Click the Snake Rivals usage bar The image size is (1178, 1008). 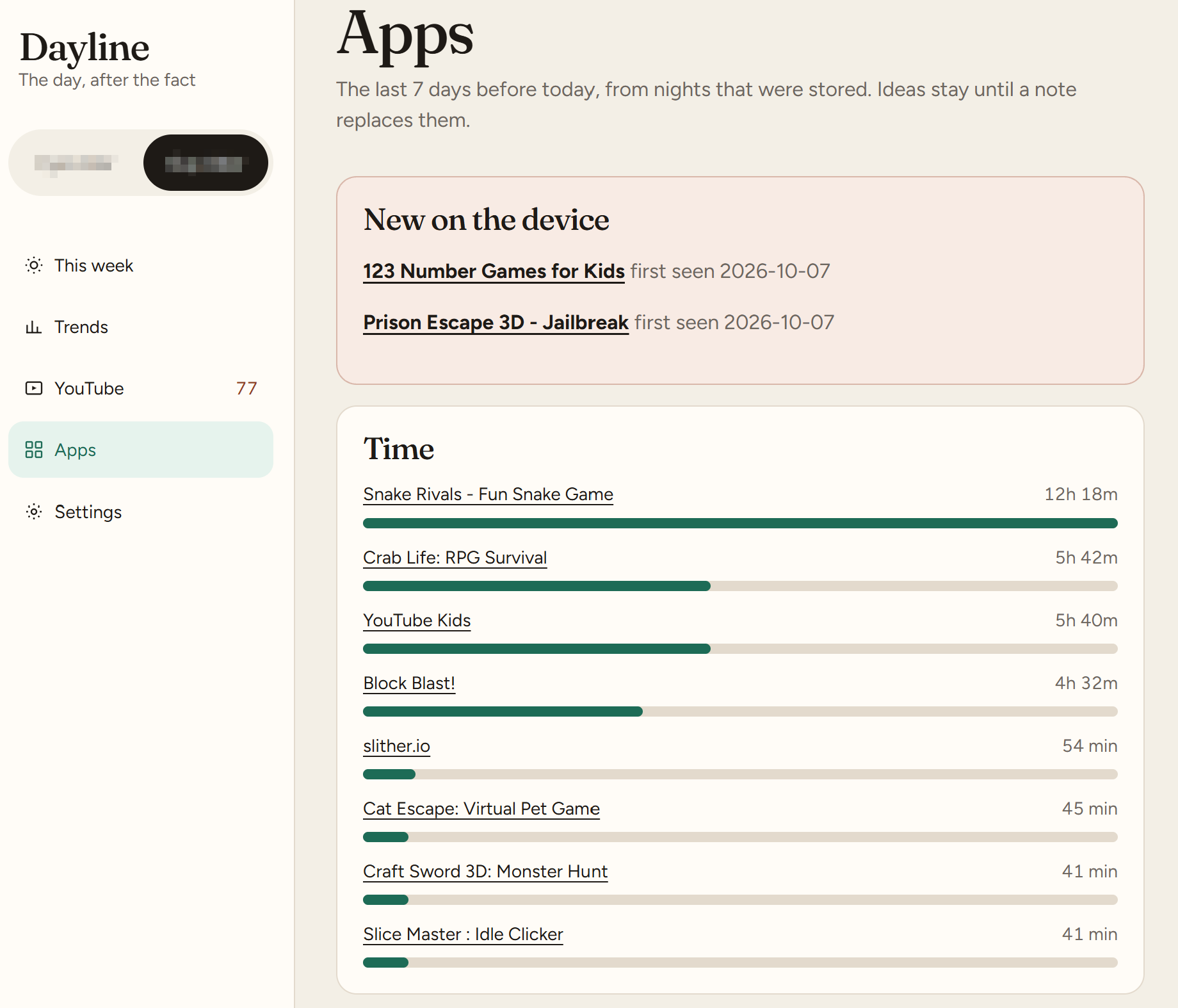[740, 523]
